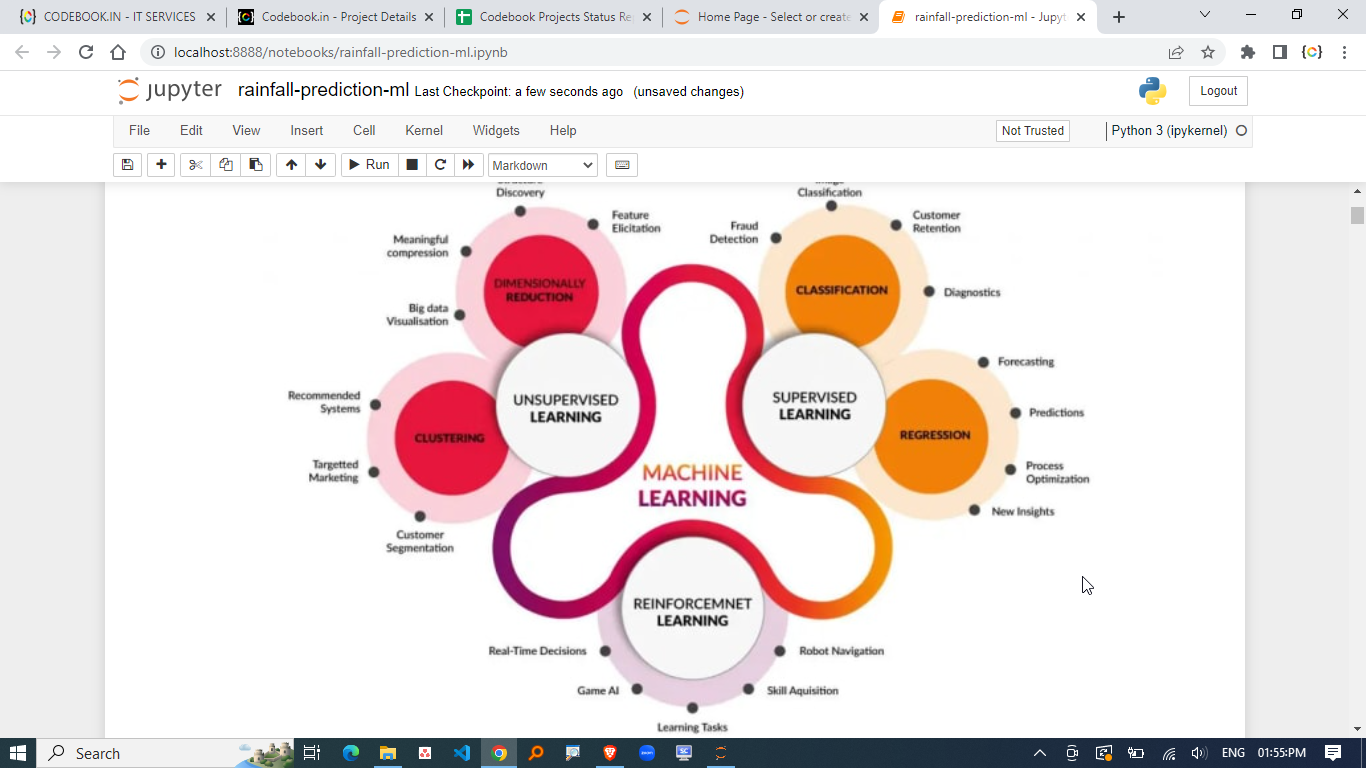This screenshot has width=1366, height=768.
Task: Show hidden system tray icons
Action: click(x=1039, y=753)
